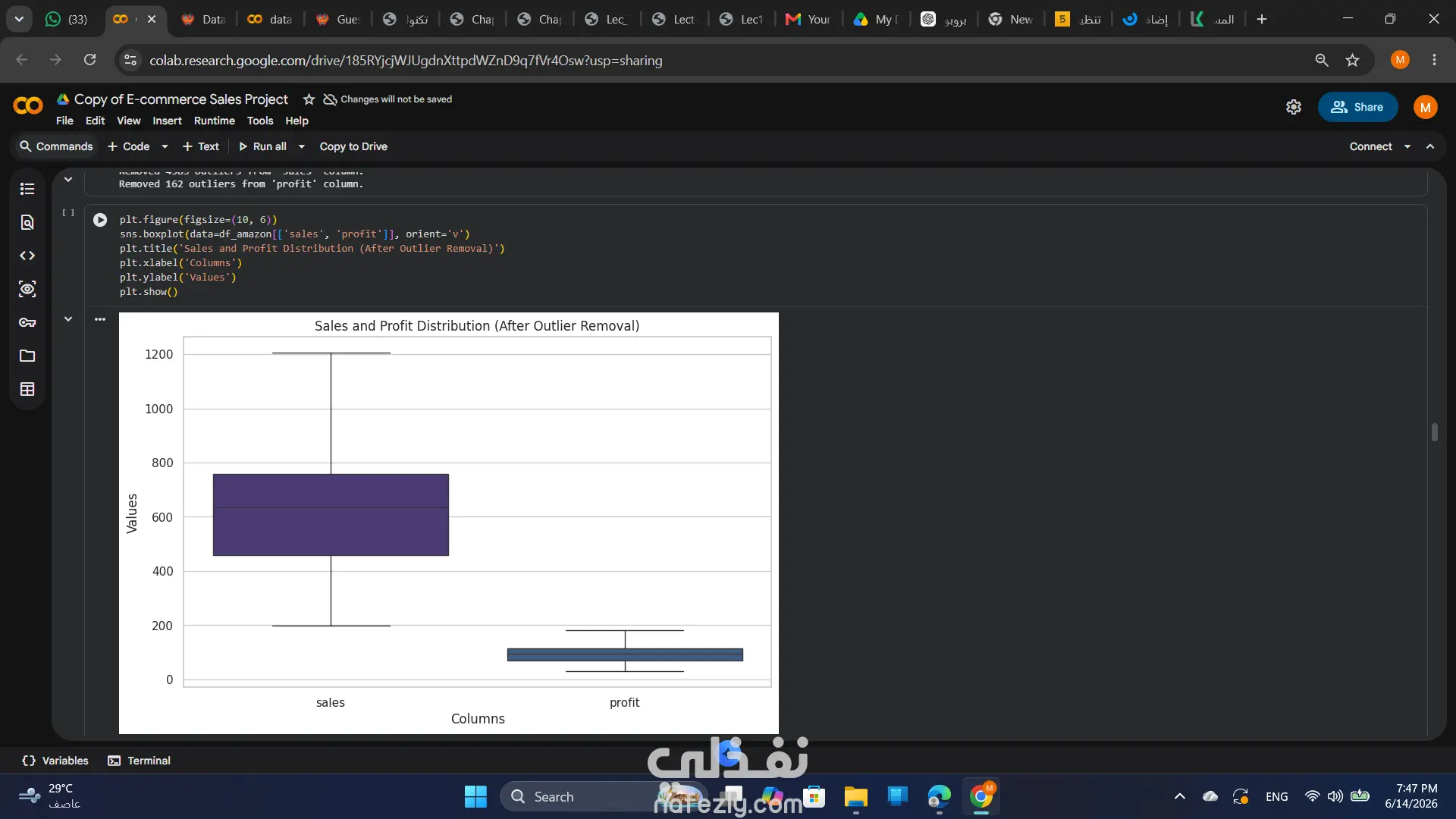This screenshot has height=819, width=1456.
Task: Run all notebook cells
Action: (262, 146)
